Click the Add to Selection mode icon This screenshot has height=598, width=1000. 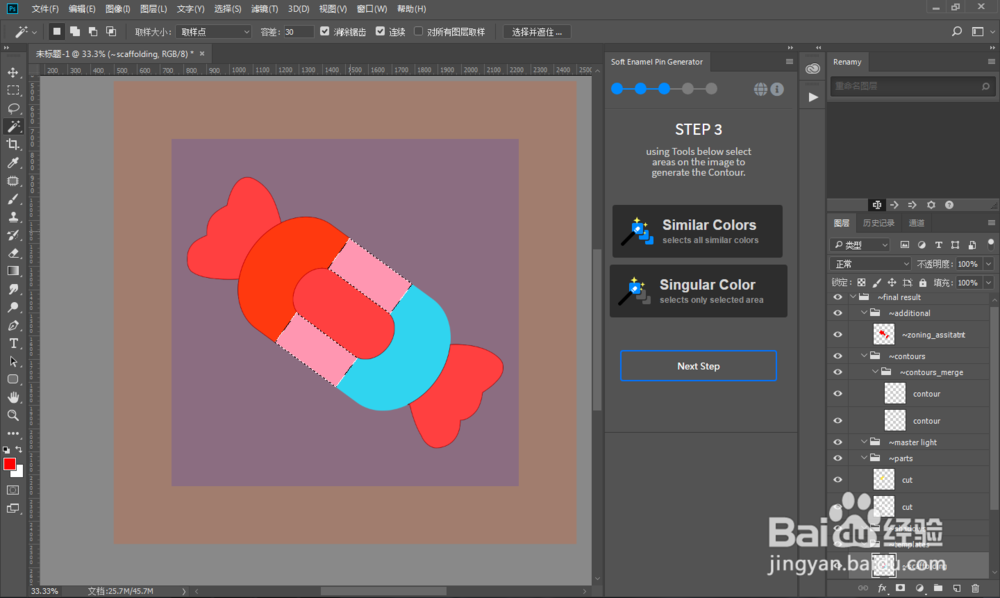point(75,31)
